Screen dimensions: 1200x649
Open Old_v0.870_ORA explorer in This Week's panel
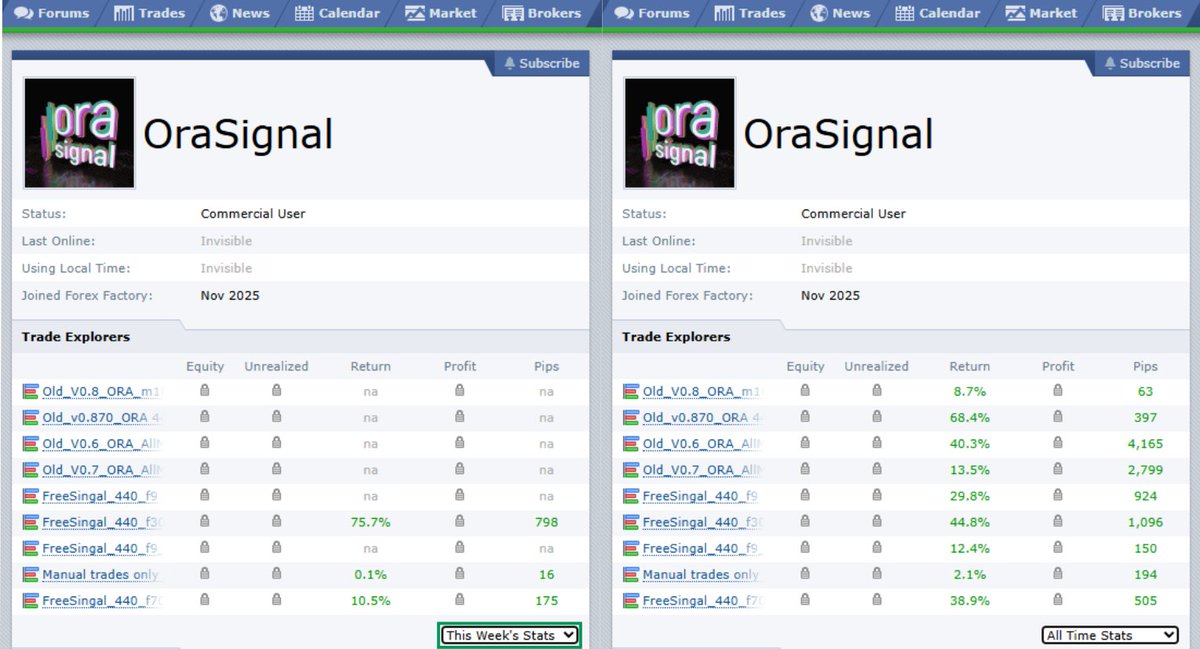pos(101,417)
